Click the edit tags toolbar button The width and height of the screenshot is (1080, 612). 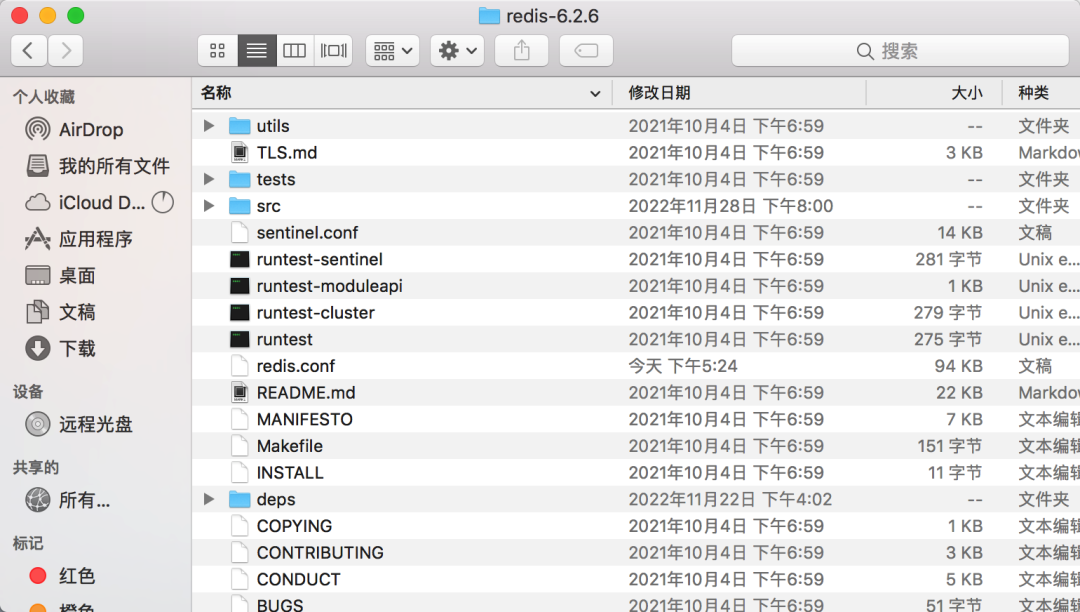pos(586,51)
